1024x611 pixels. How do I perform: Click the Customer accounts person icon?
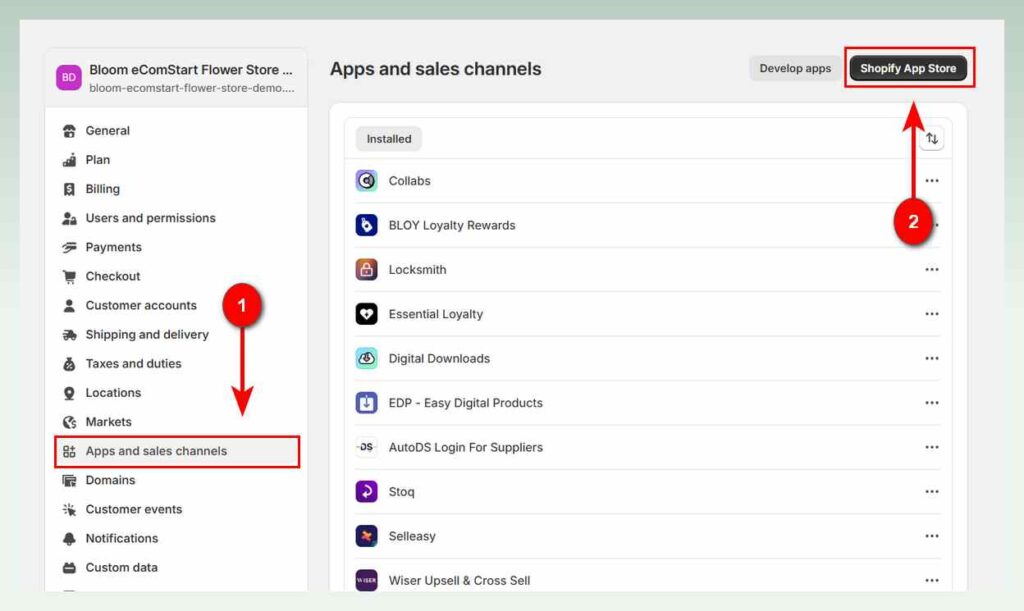[x=69, y=306]
